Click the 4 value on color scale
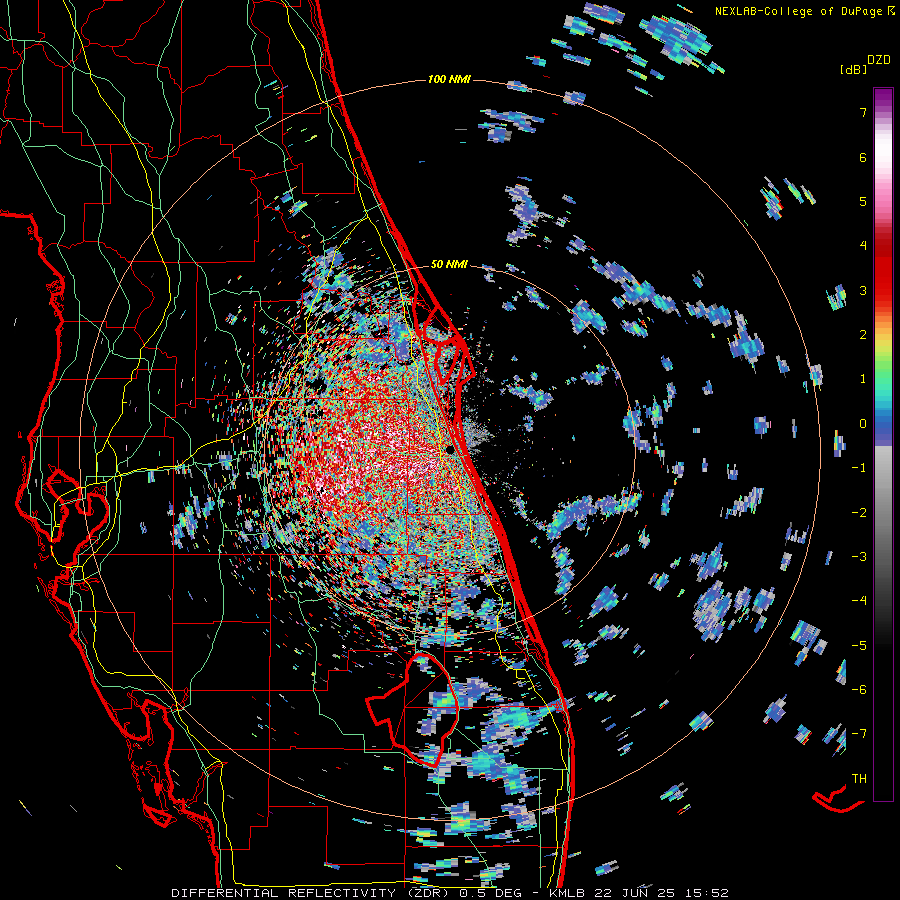The width and height of the screenshot is (900, 900). 863,246
